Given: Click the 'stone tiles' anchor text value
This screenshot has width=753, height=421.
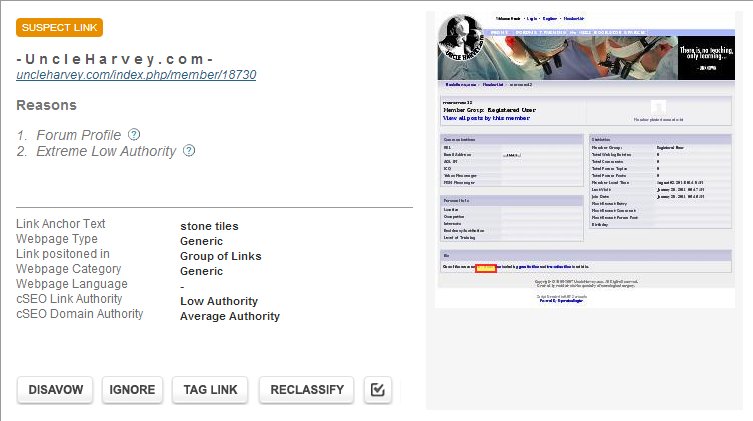Looking at the screenshot, I should [x=209, y=226].
